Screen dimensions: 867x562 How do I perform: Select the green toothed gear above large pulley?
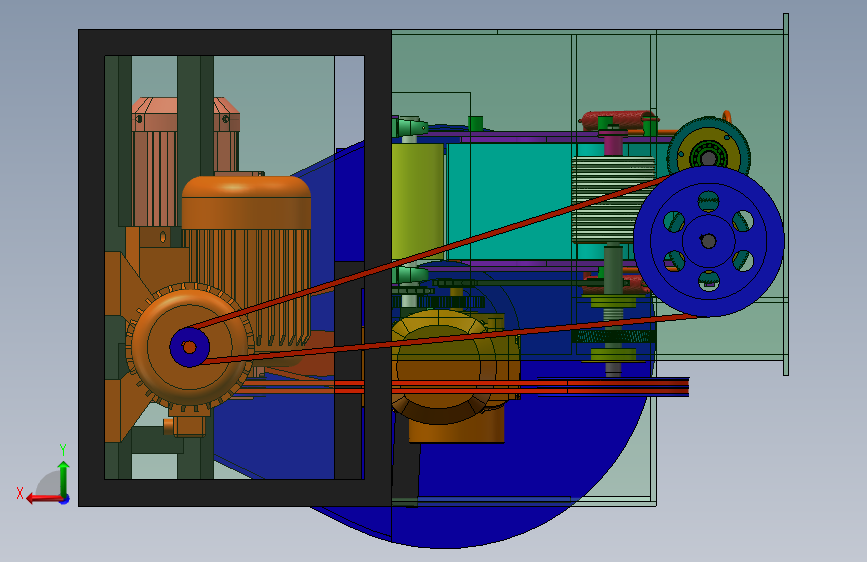(709, 144)
